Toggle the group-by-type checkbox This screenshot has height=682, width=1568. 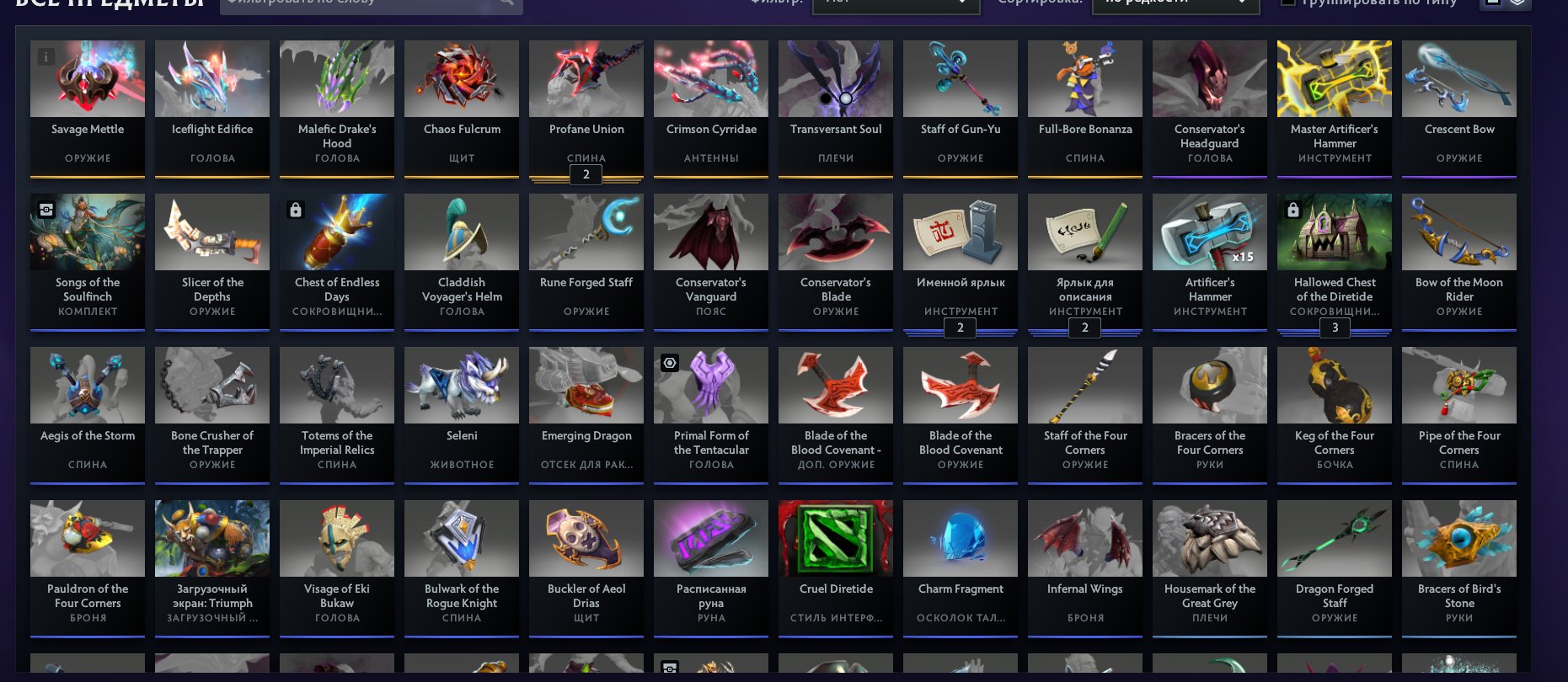coord(1287,3)
